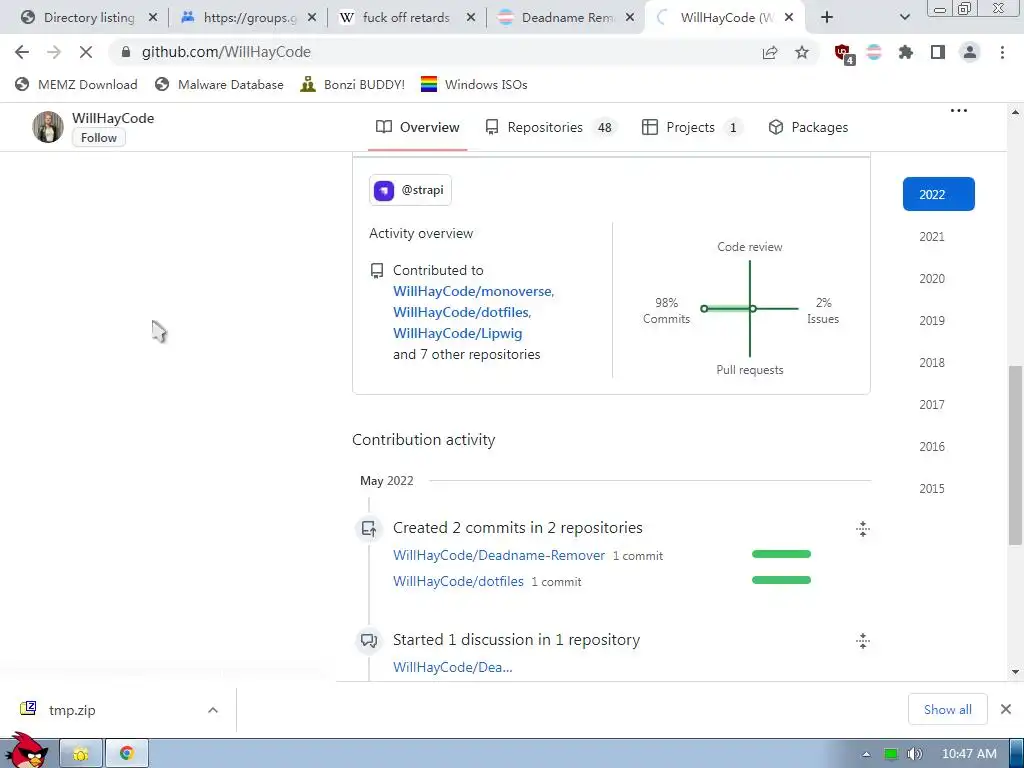Close the downloads bar
The width and height of the screenshot is (1024, 768).
click(1006, 709)
